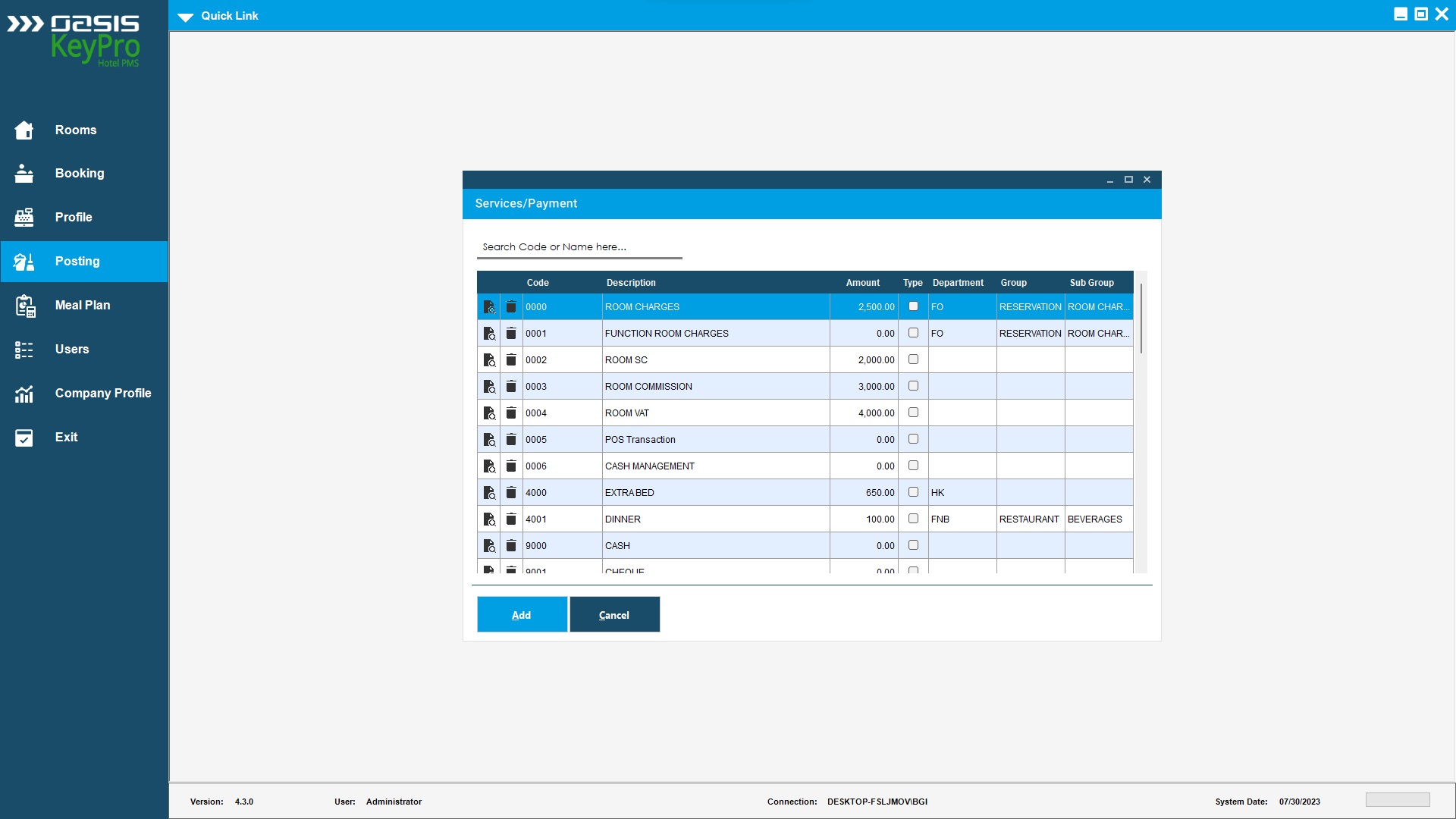Click the services list vertical scrollbar
The image size is (1456, 819).
tap(1141, 318)
